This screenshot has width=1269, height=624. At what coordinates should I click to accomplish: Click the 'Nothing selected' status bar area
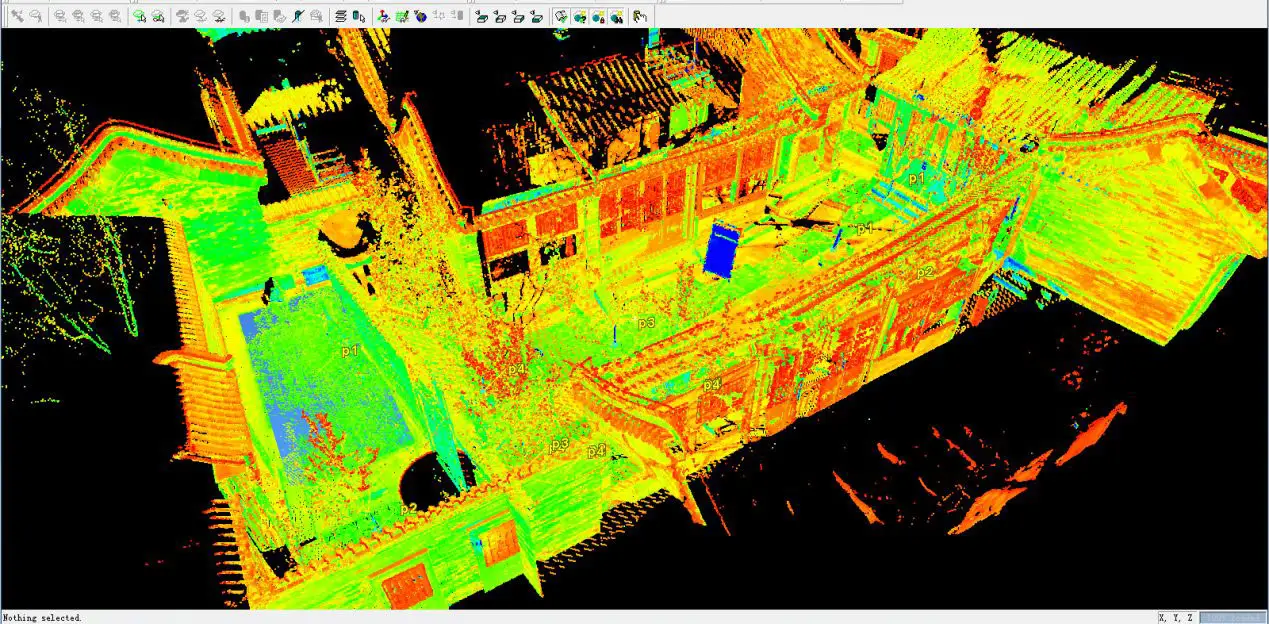pos(40,618)
